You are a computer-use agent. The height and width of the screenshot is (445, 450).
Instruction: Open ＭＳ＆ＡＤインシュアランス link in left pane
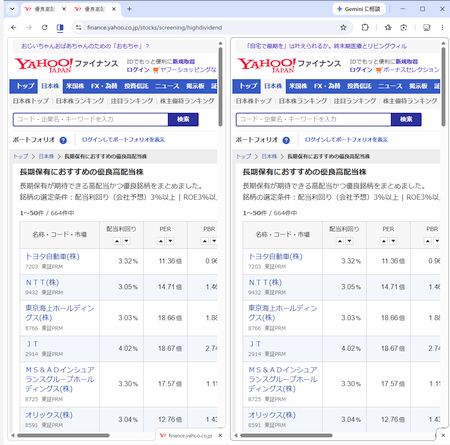60,379
